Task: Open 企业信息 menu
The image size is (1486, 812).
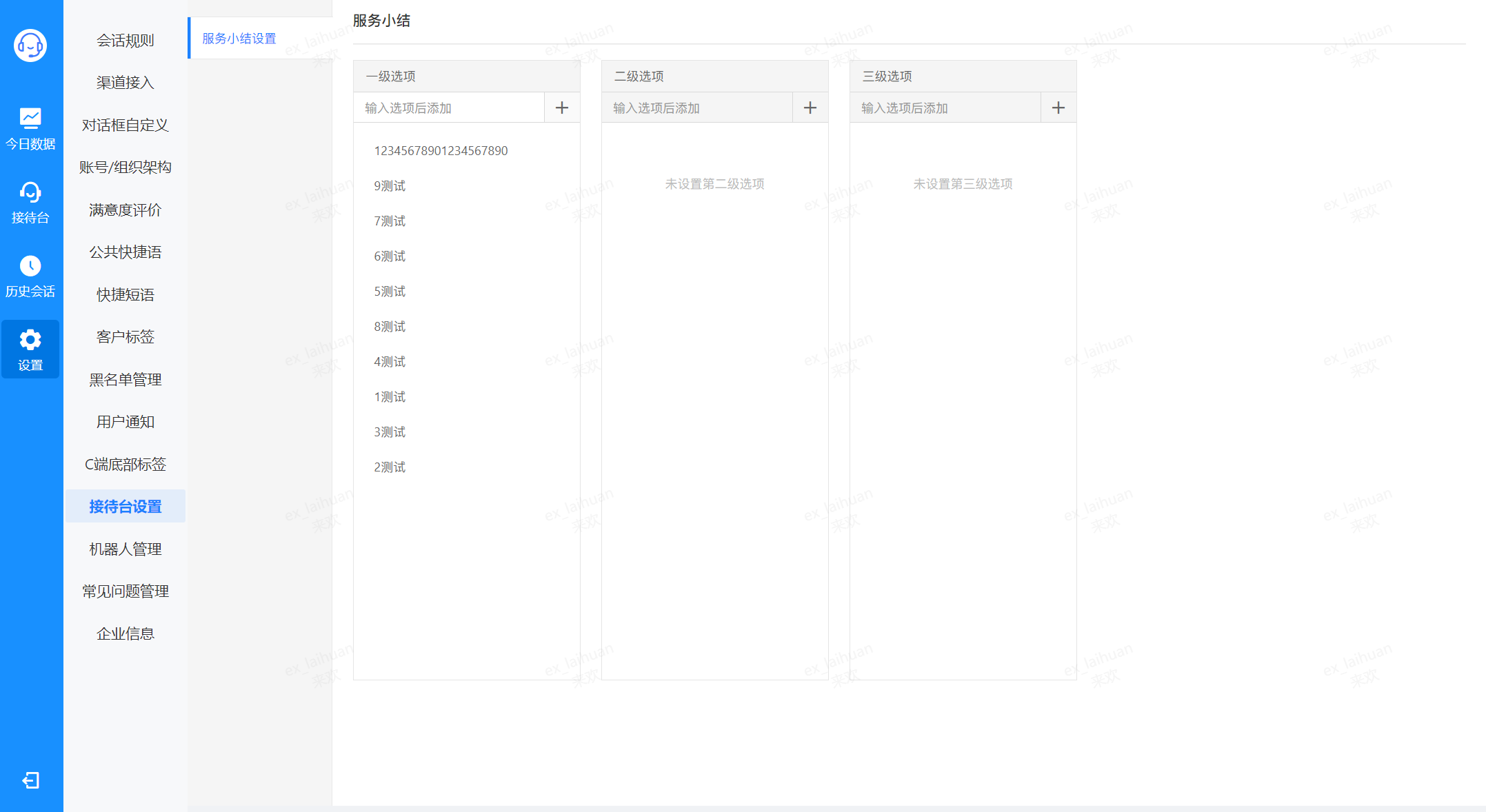Action: (125, 634)
